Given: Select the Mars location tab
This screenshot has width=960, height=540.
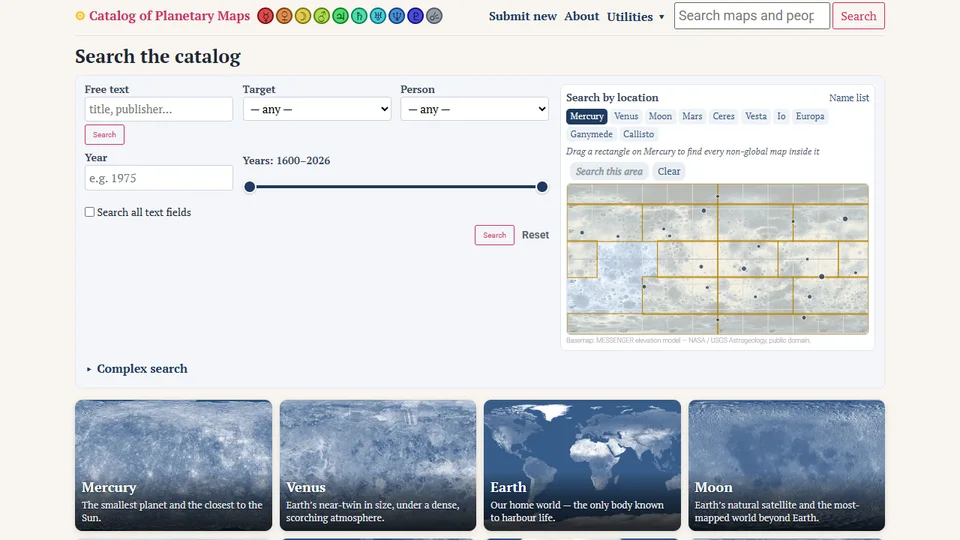Looking at the screenshot, I should pos(692,116).
